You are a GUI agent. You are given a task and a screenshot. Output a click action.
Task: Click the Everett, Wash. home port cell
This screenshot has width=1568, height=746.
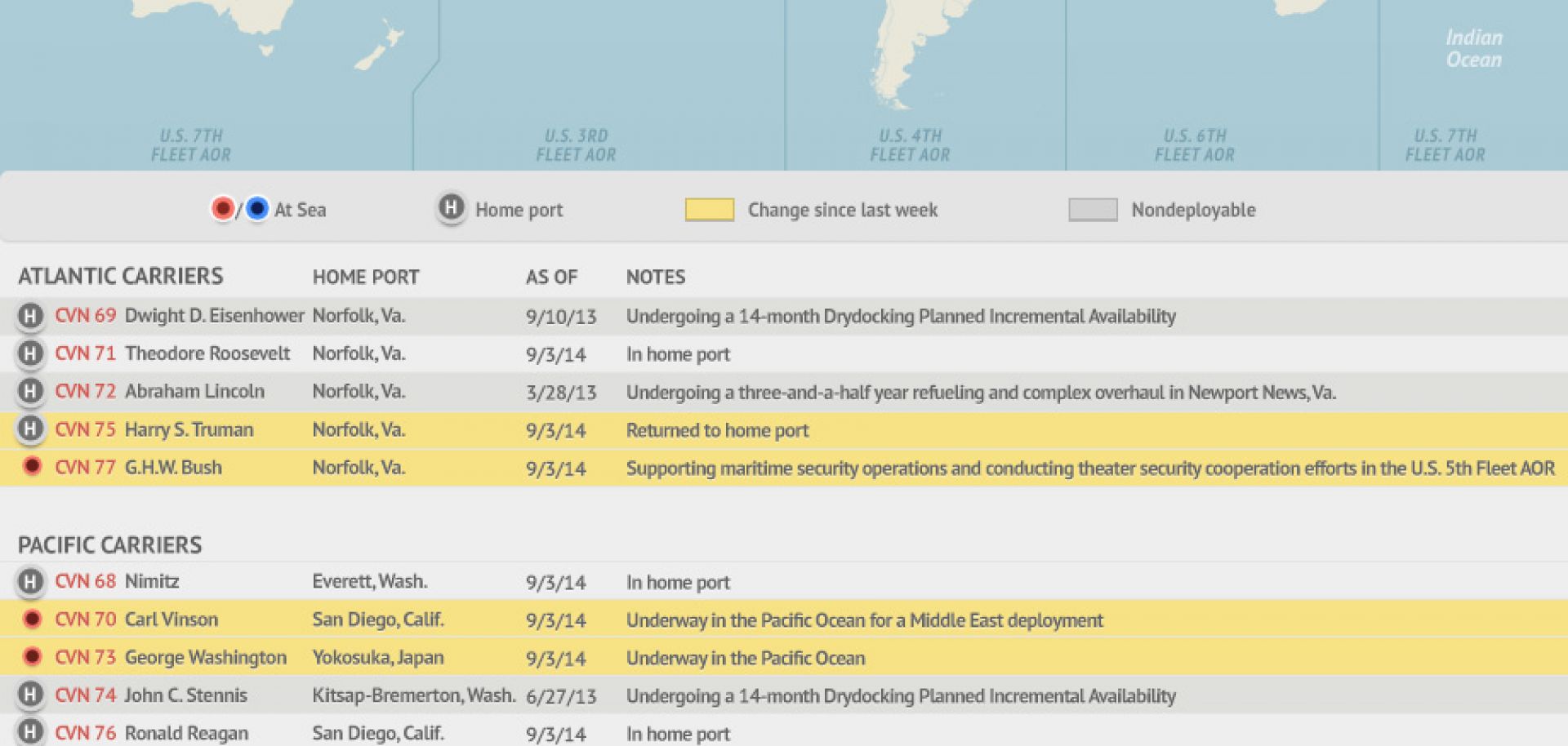click(370, 581)
